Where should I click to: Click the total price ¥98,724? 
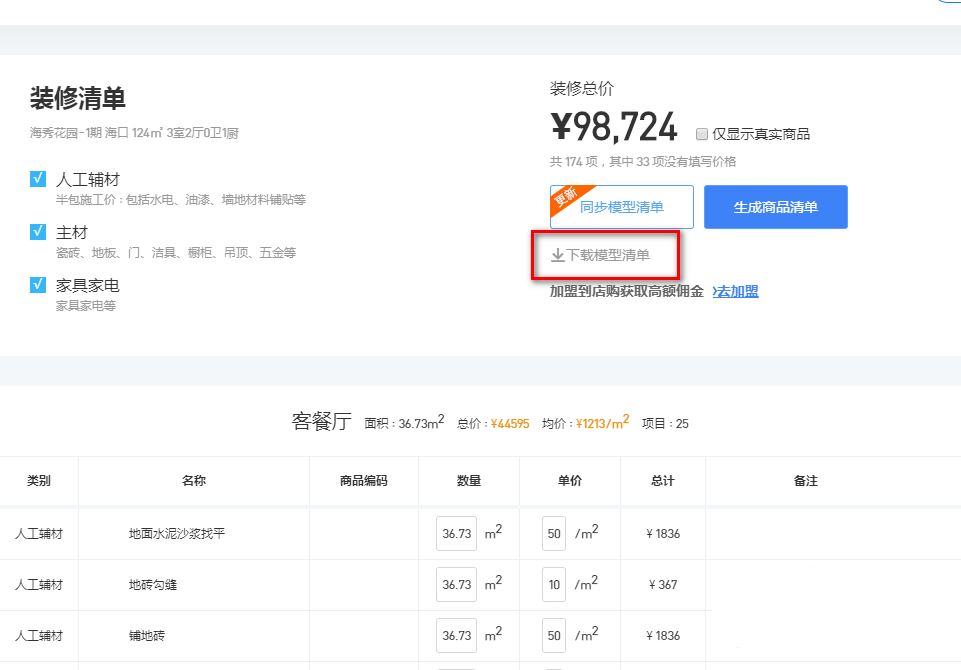pos(613,126)
